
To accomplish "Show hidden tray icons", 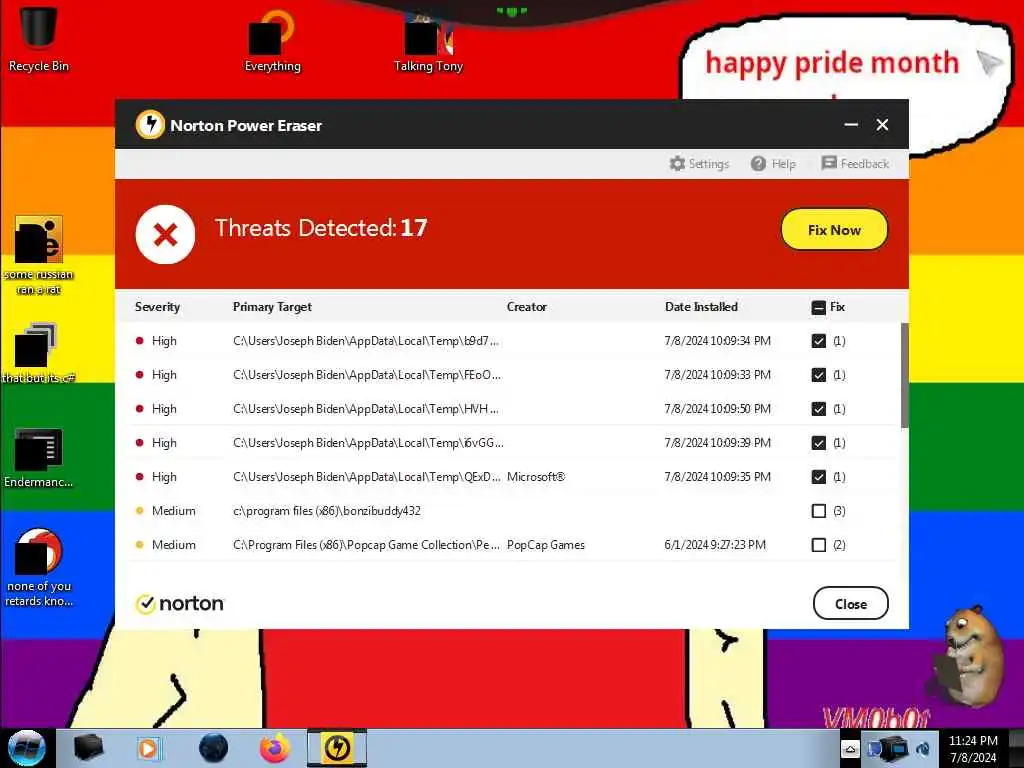I will tap(850, 748).
